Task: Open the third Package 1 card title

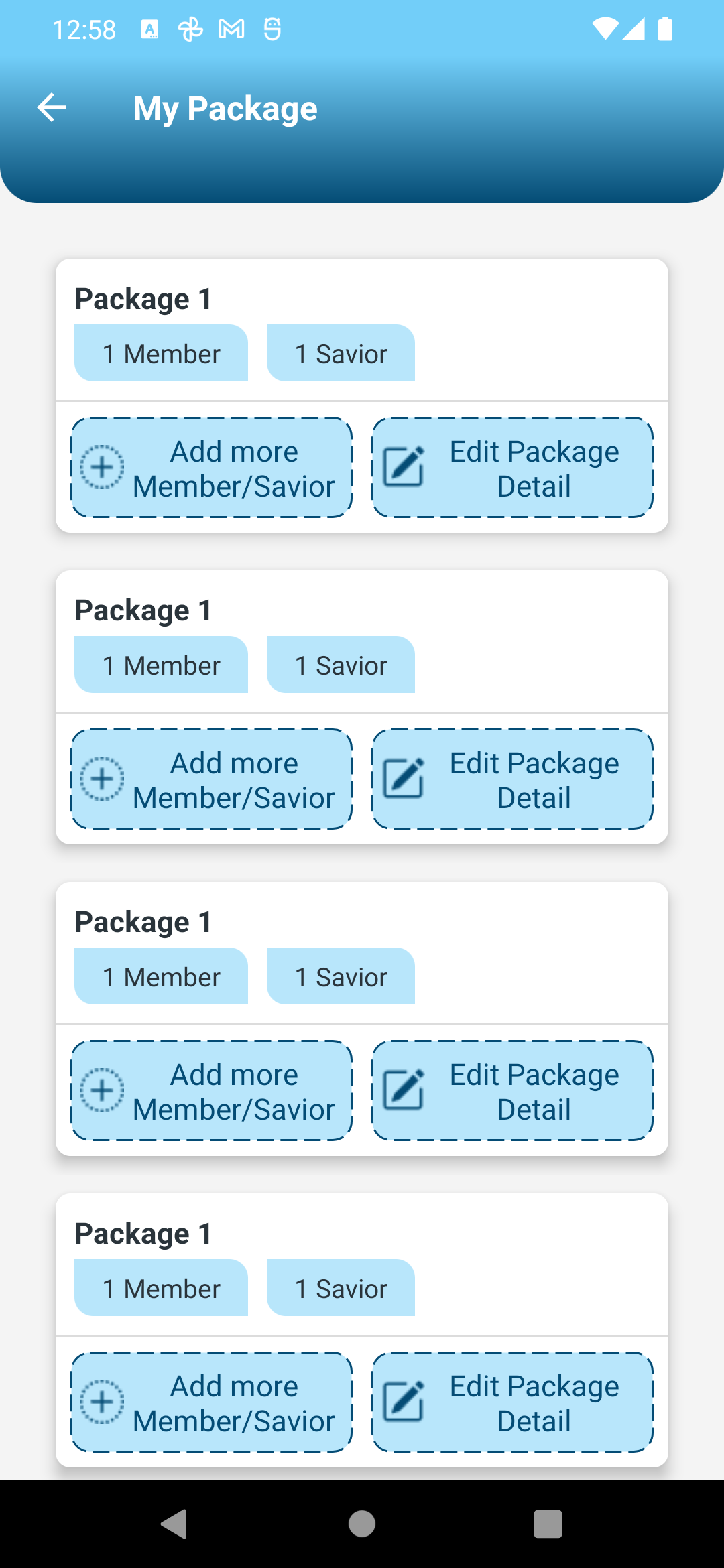Action: 143,922
